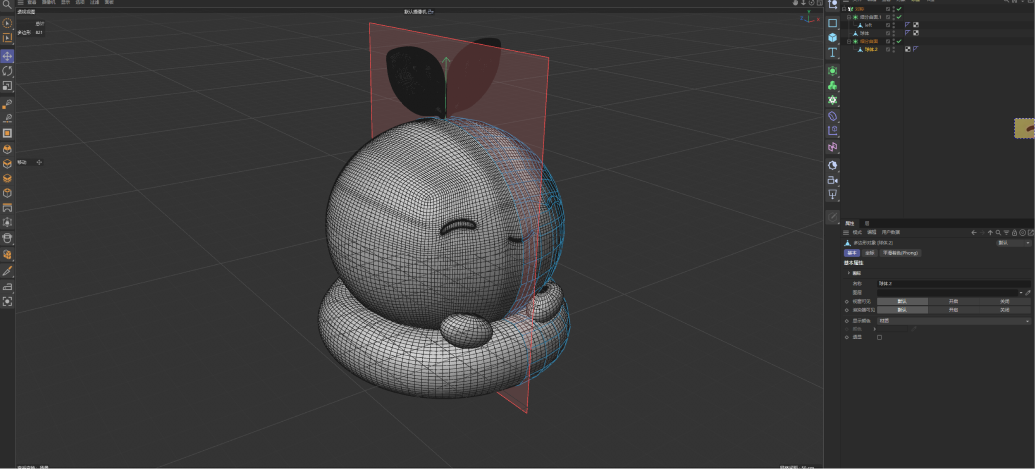Activate the Scale tool
The image size is (1035, 469).
(7, 86)
